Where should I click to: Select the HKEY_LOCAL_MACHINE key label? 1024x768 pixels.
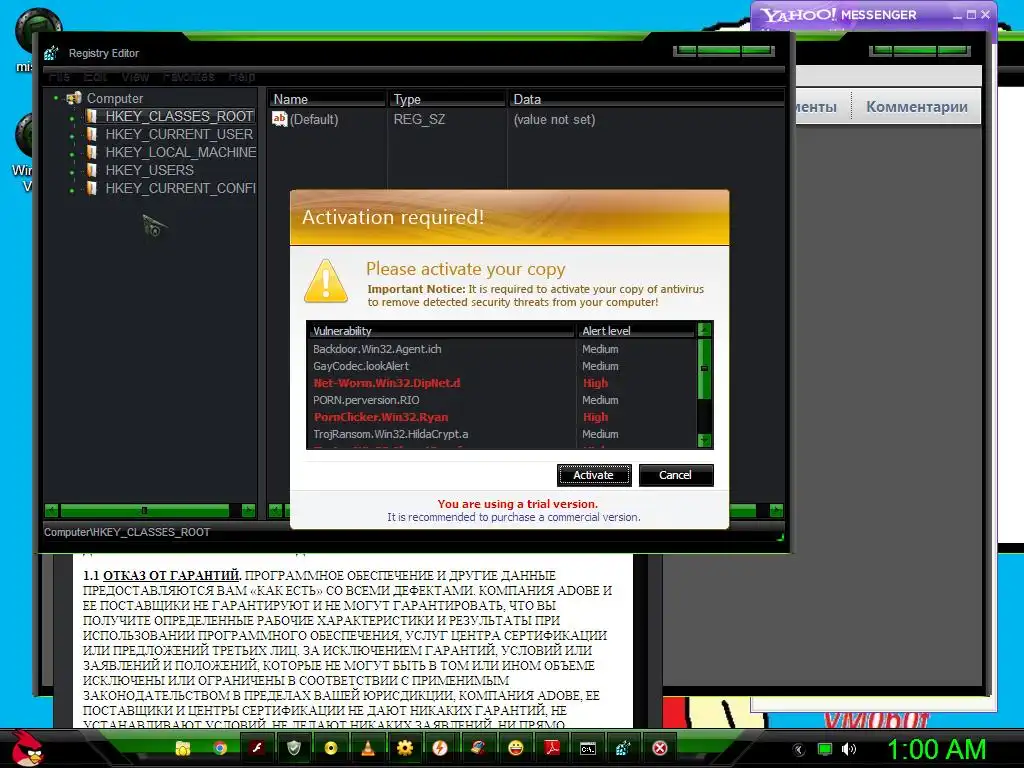pos(181,152)
